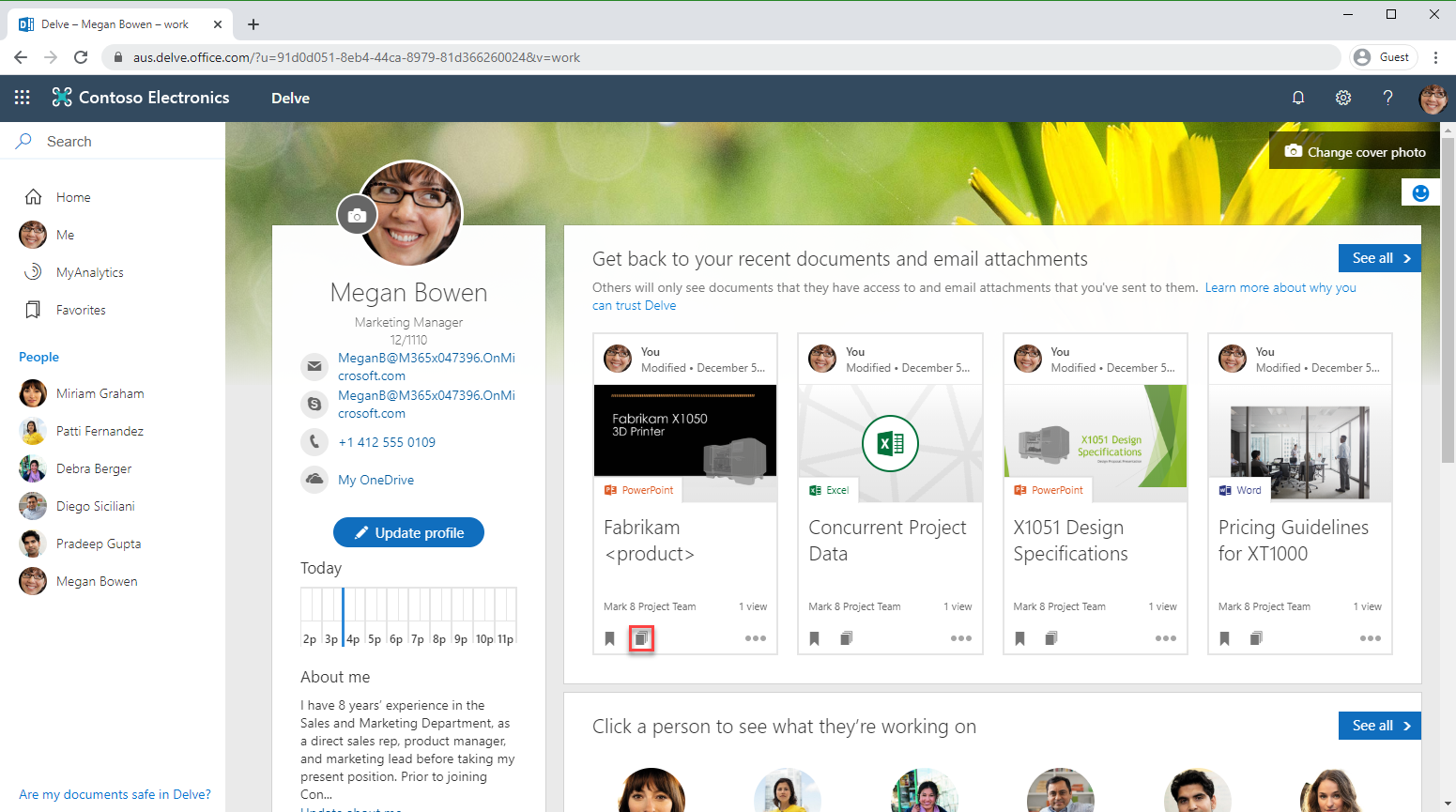Bookmark the Concurrent Project Data card
1456x812 pixels.
pyautogui.click(x=815, y=638)
